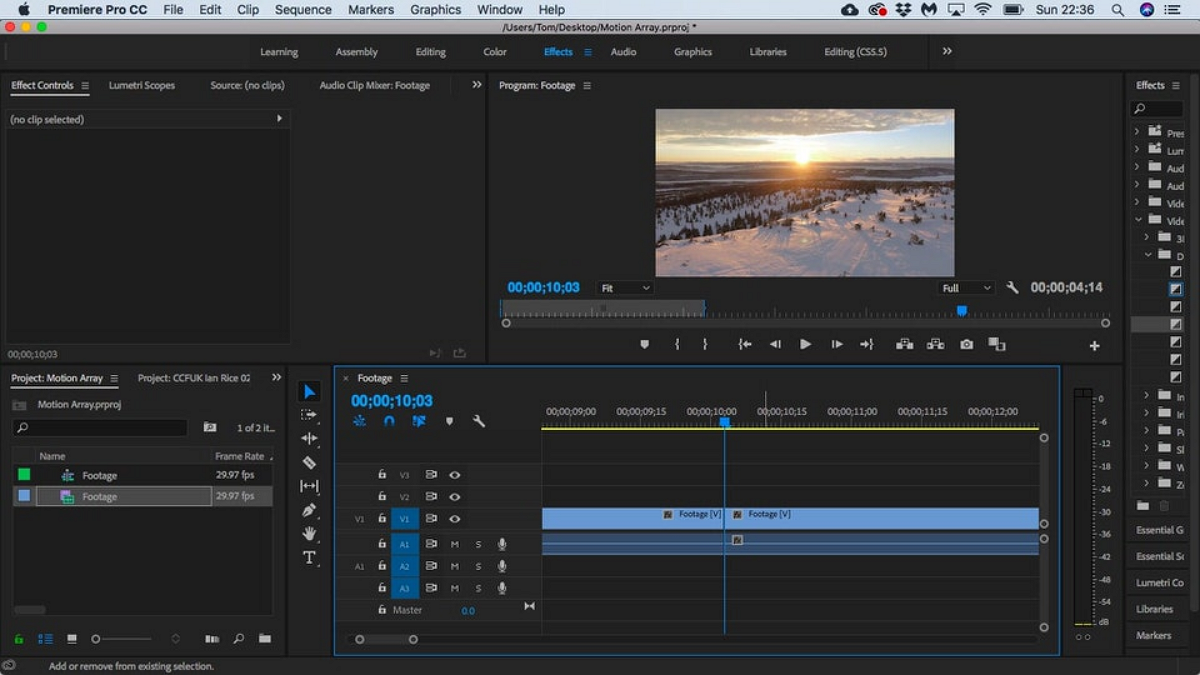Select the Pen tool
1200x675 pixels.
[309, 510]
